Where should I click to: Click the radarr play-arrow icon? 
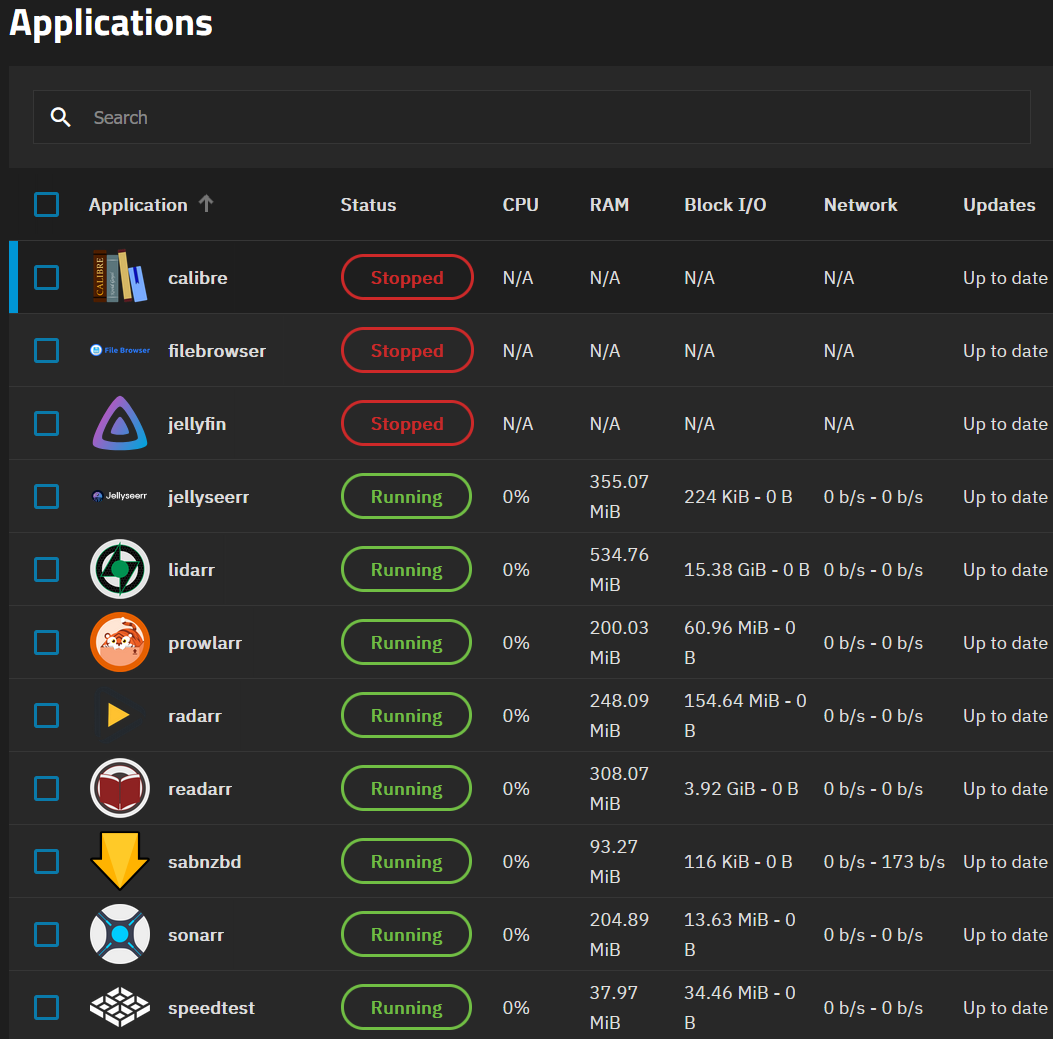119,715
